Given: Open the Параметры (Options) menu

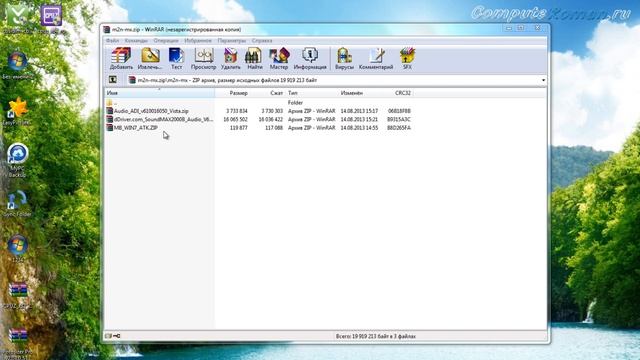Looking at the screenshot, I should [x=231, y=41].
